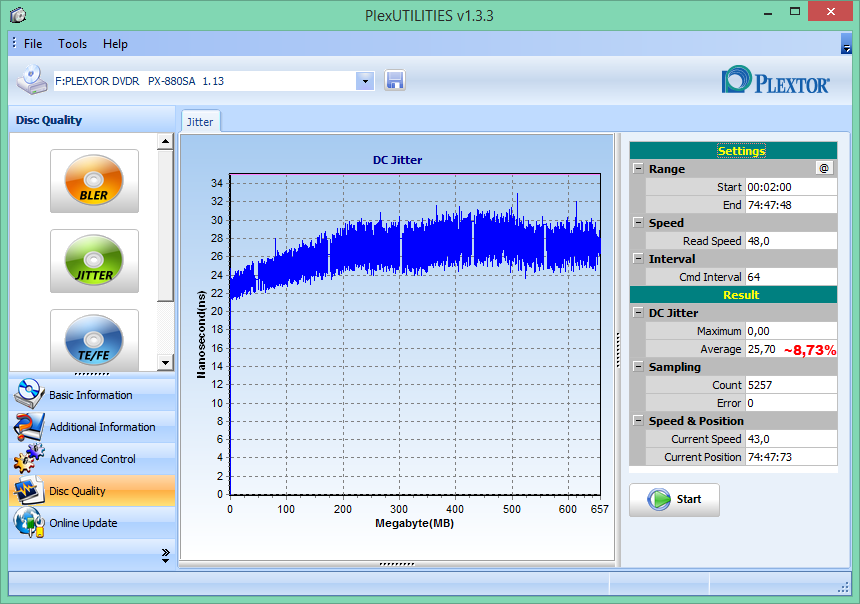
Task: Click the Sampling Error value 0
Action: click(791, 403)
